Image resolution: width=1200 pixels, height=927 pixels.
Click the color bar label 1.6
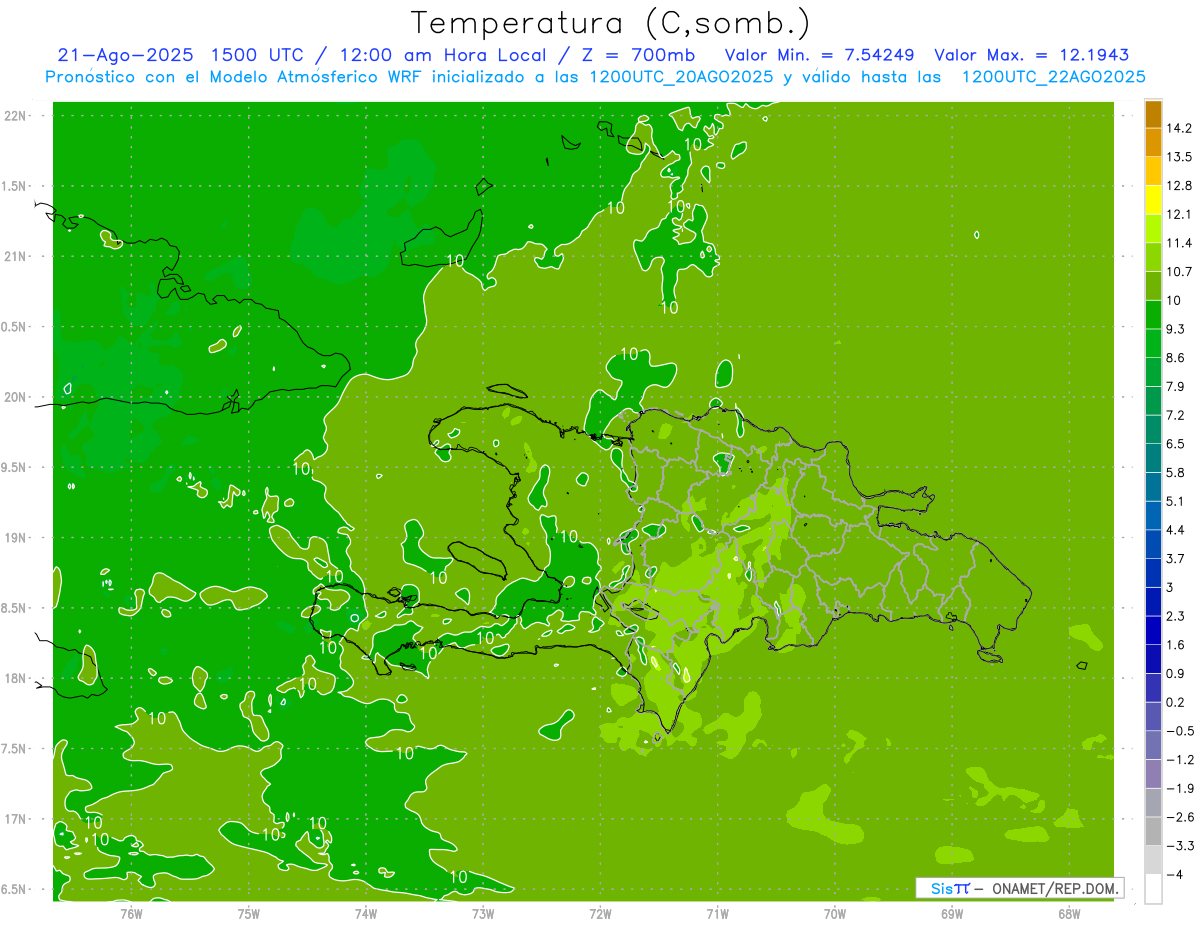1175,645
